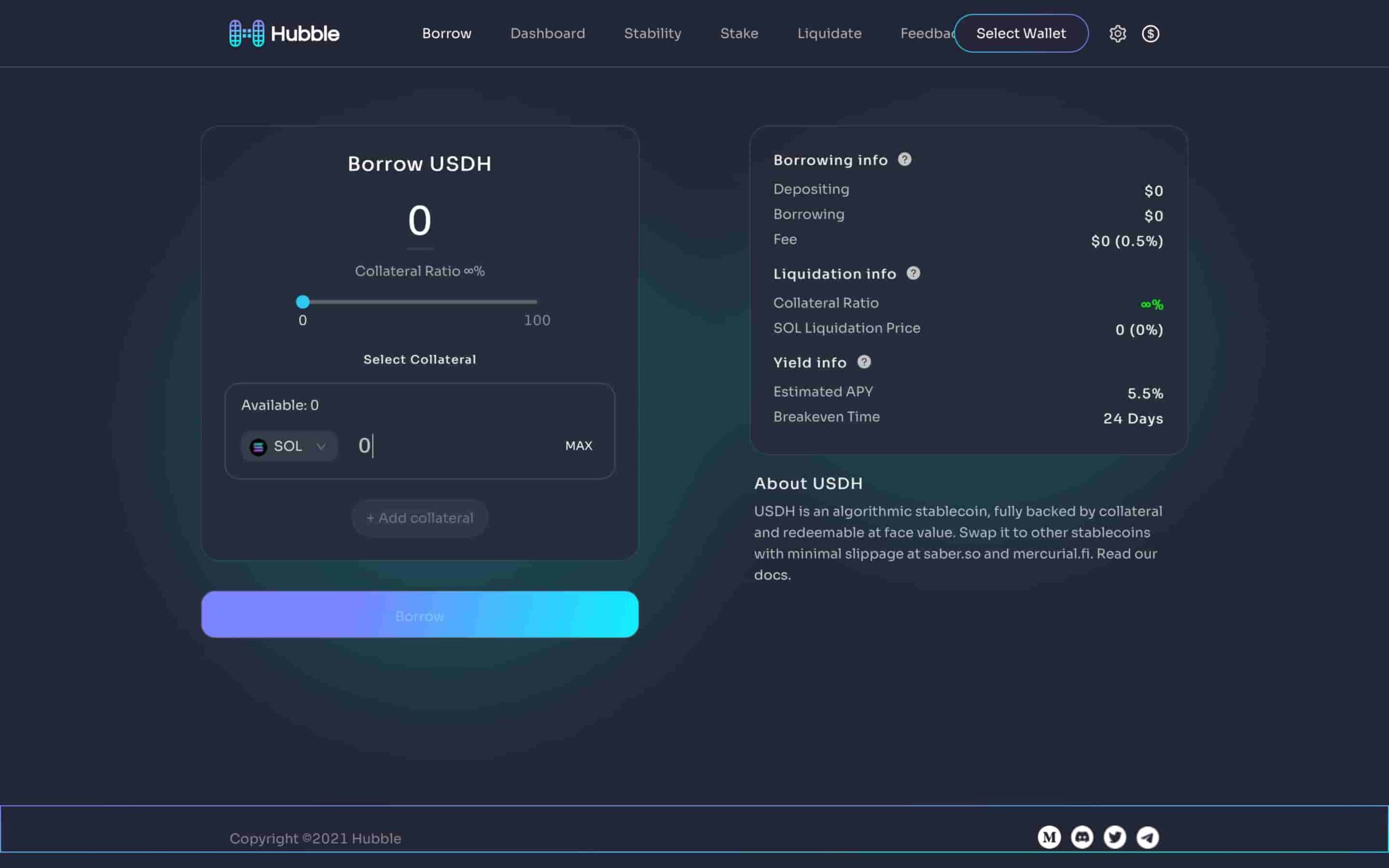The height and width of the screenshot is (868, 1389).
Task: Open the Medium icon in the footer
Action: click(1049, 837)
